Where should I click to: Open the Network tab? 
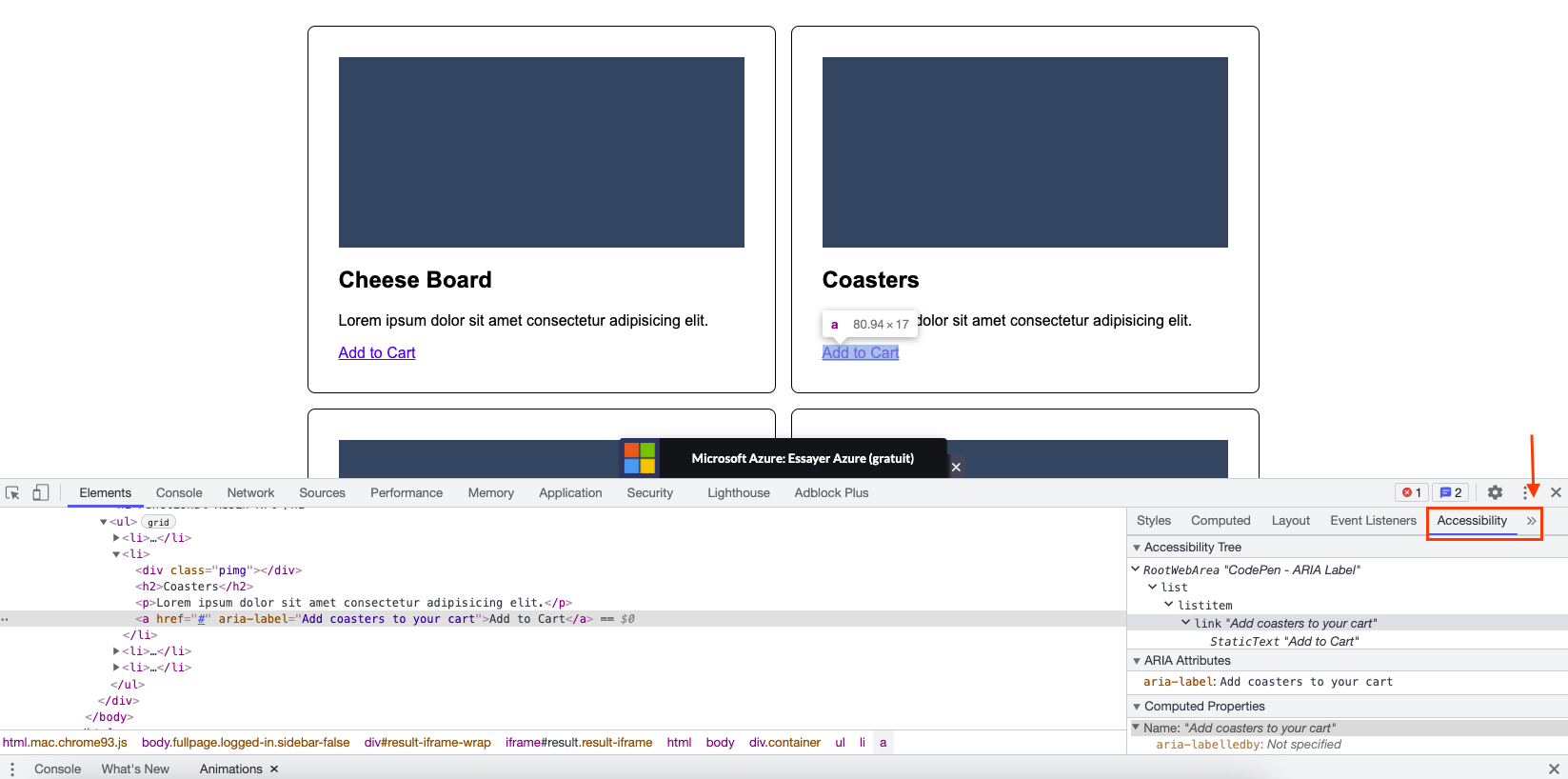[x=250, y=492]
